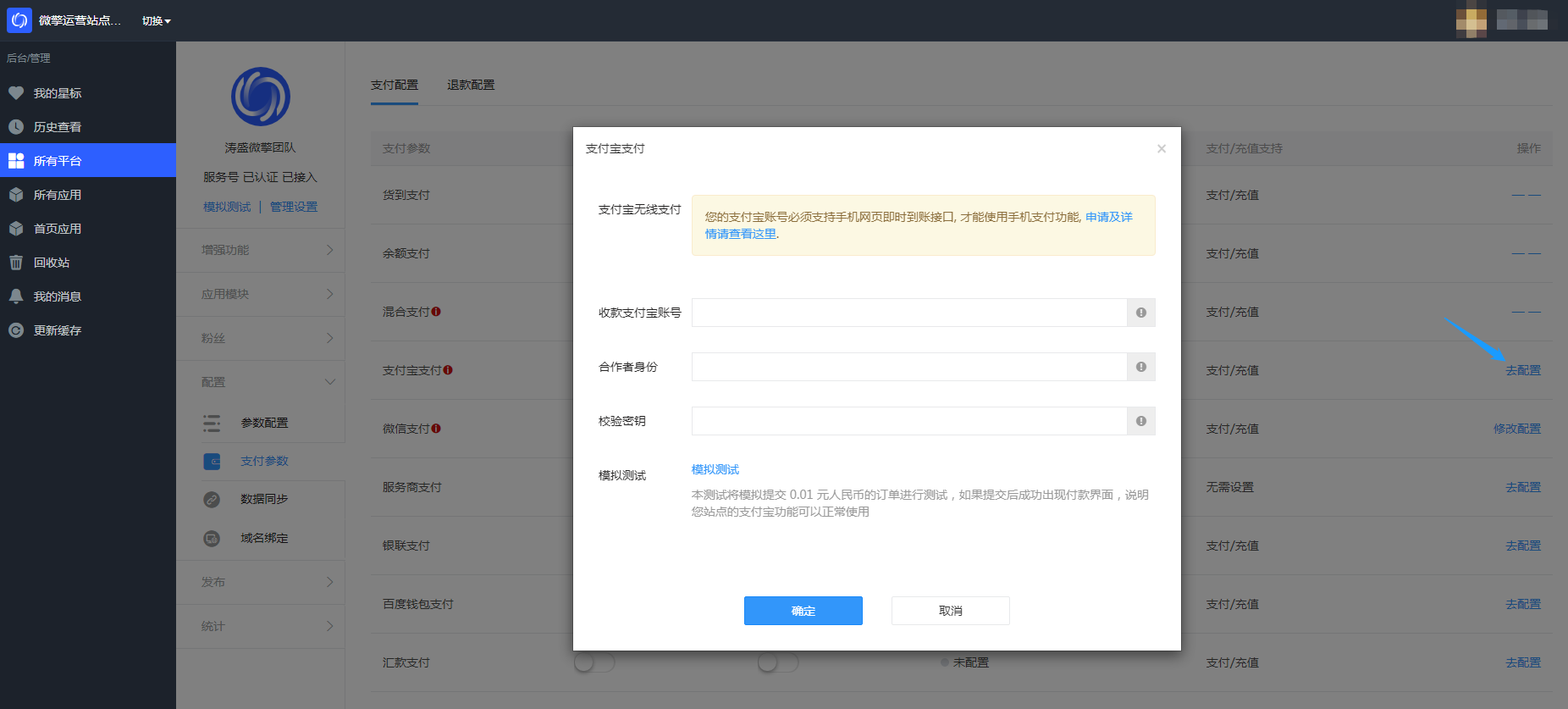
Task: Expand the 统计 section
Action: click(x=261, y=626)
